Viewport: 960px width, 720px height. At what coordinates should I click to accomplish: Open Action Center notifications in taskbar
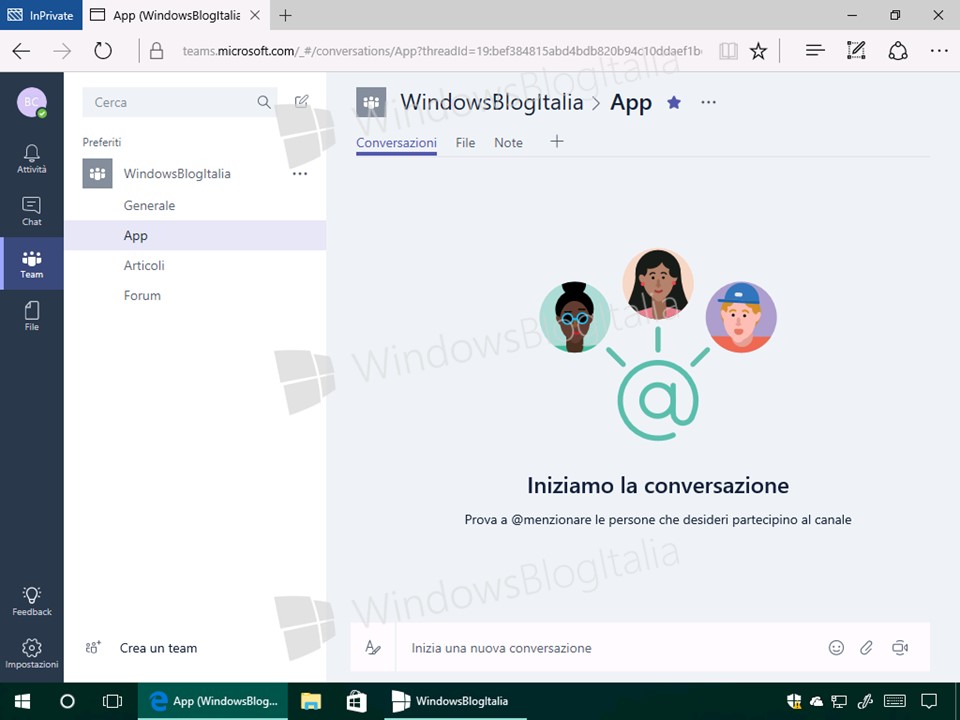click(929, 701)
